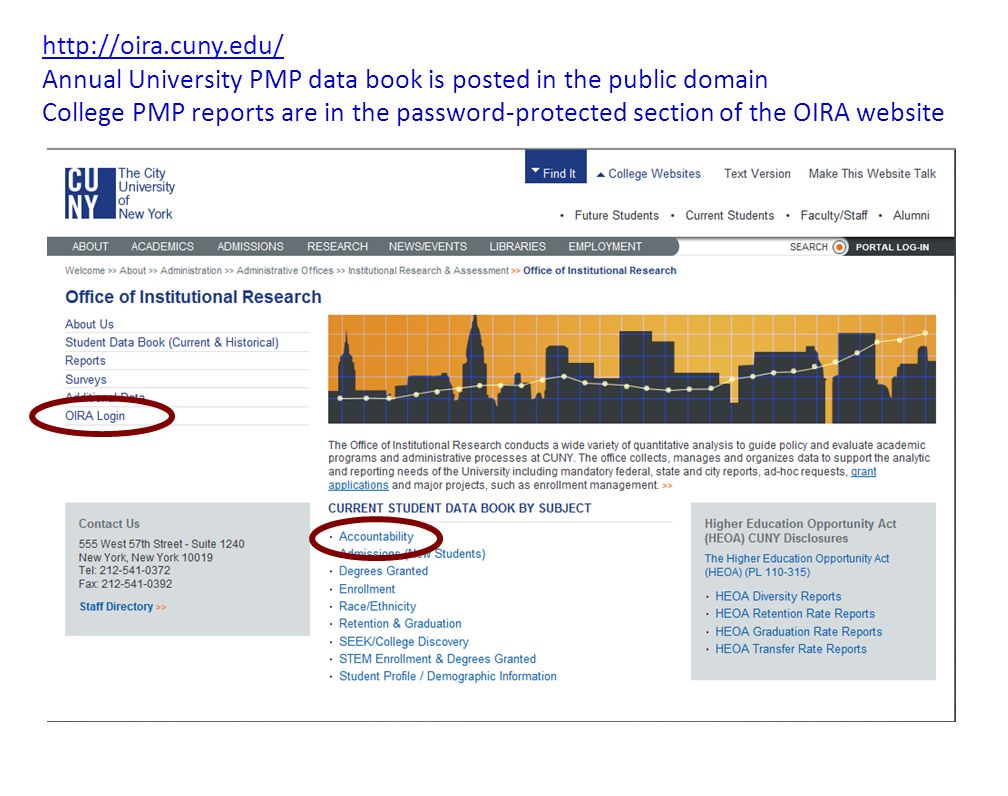The height and width of the screenshot is (796, 1008).
Task: Select ADMISSIONS in the navigation bar
Action: (250, 247)
